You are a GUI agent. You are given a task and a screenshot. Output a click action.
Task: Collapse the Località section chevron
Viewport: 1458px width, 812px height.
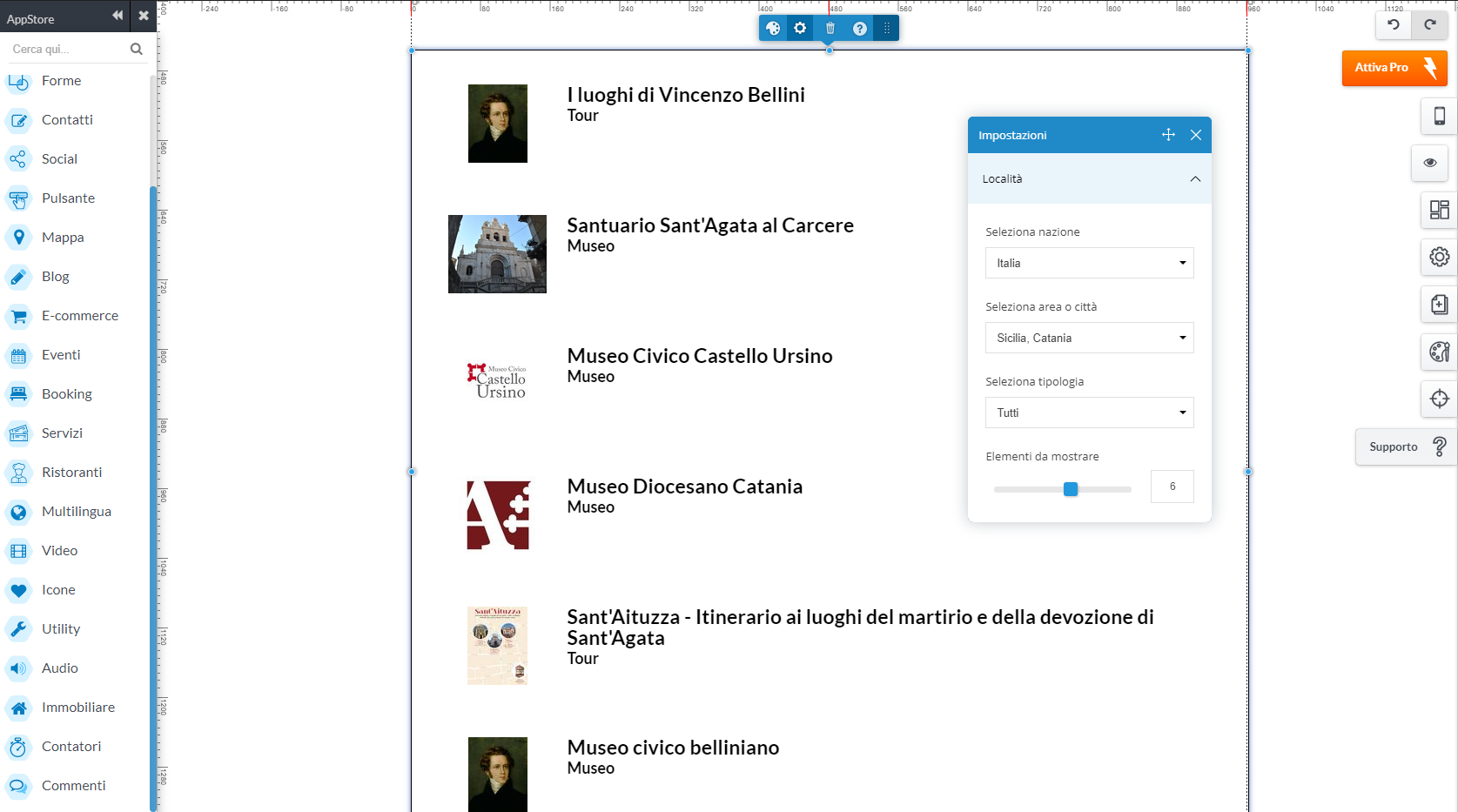(1195, 179)
